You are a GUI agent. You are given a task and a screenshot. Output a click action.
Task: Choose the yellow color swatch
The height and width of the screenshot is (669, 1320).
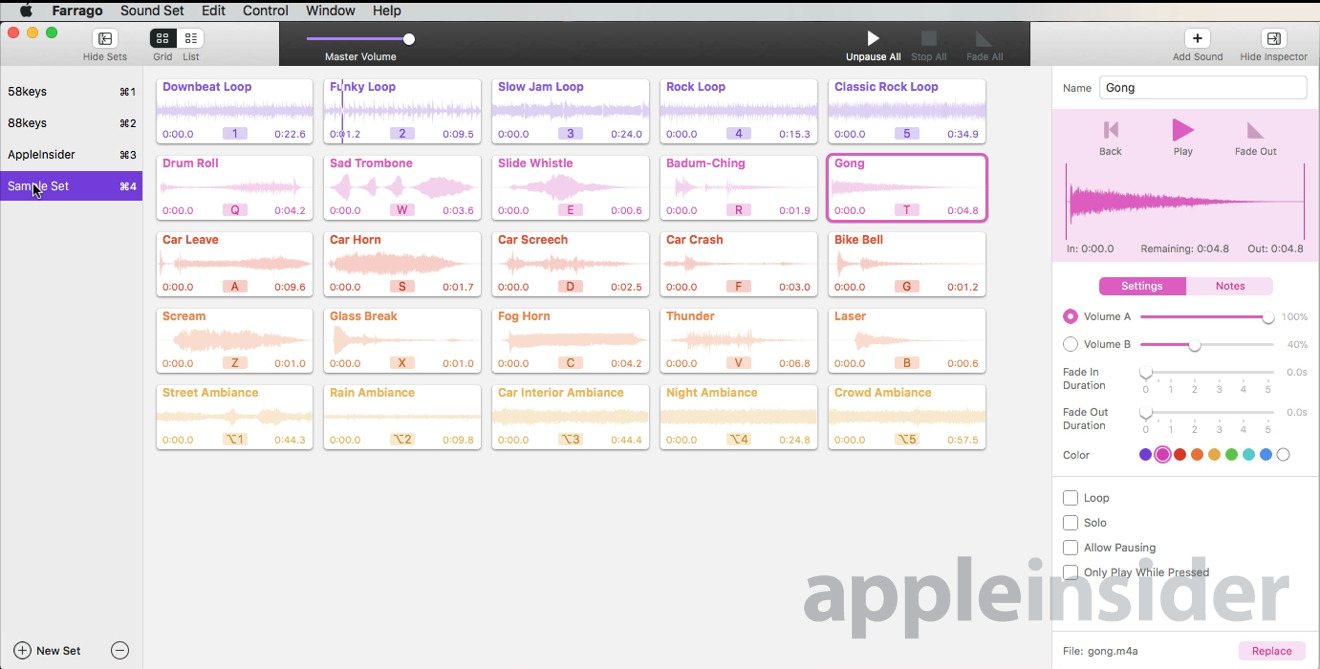(x=1214, y=455)
